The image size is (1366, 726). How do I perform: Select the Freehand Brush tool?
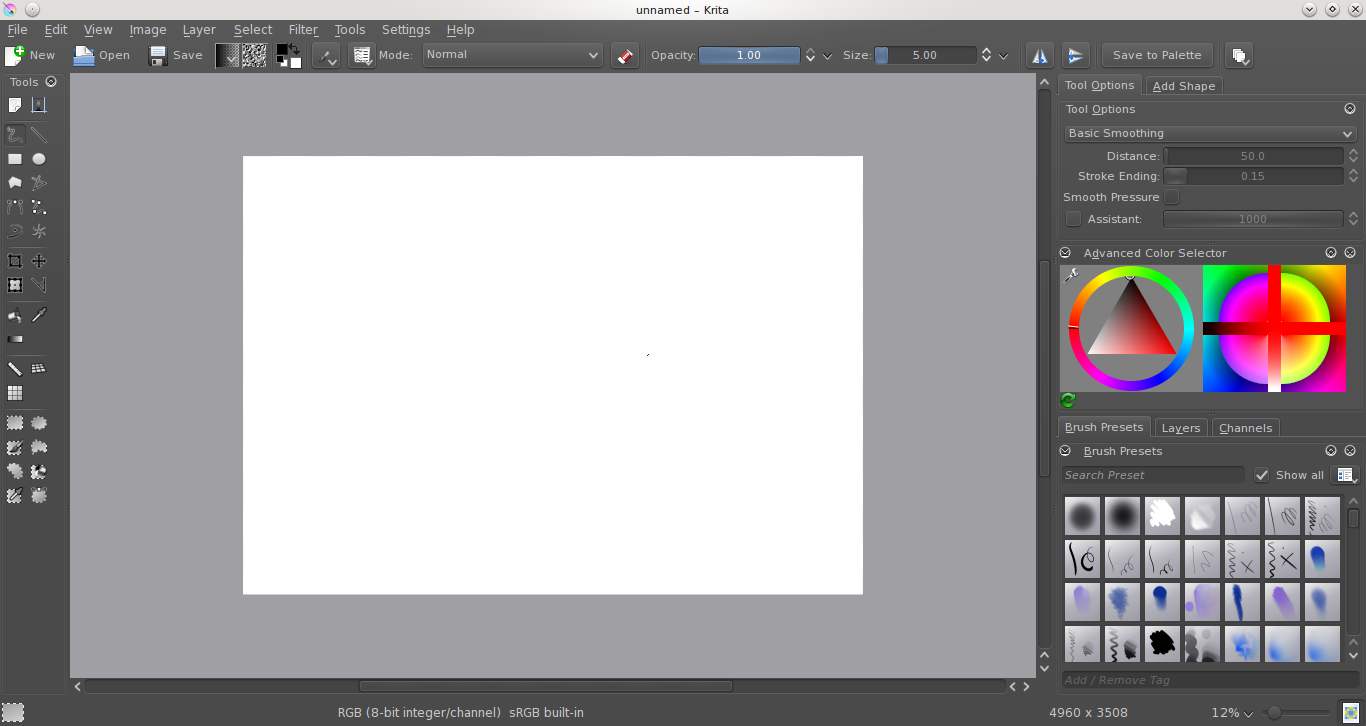pos(14,134)
